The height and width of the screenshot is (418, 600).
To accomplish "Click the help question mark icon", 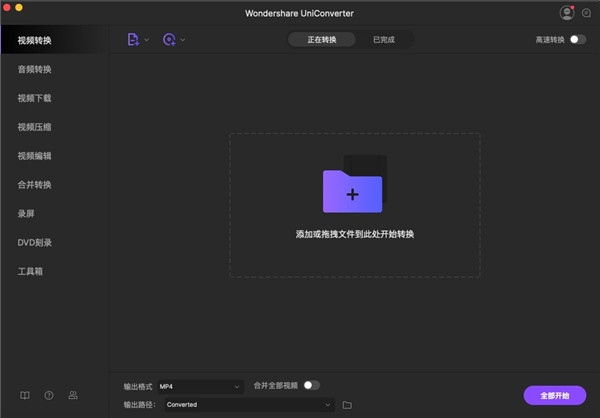I will pyautogui.click(x=49, y=395).
